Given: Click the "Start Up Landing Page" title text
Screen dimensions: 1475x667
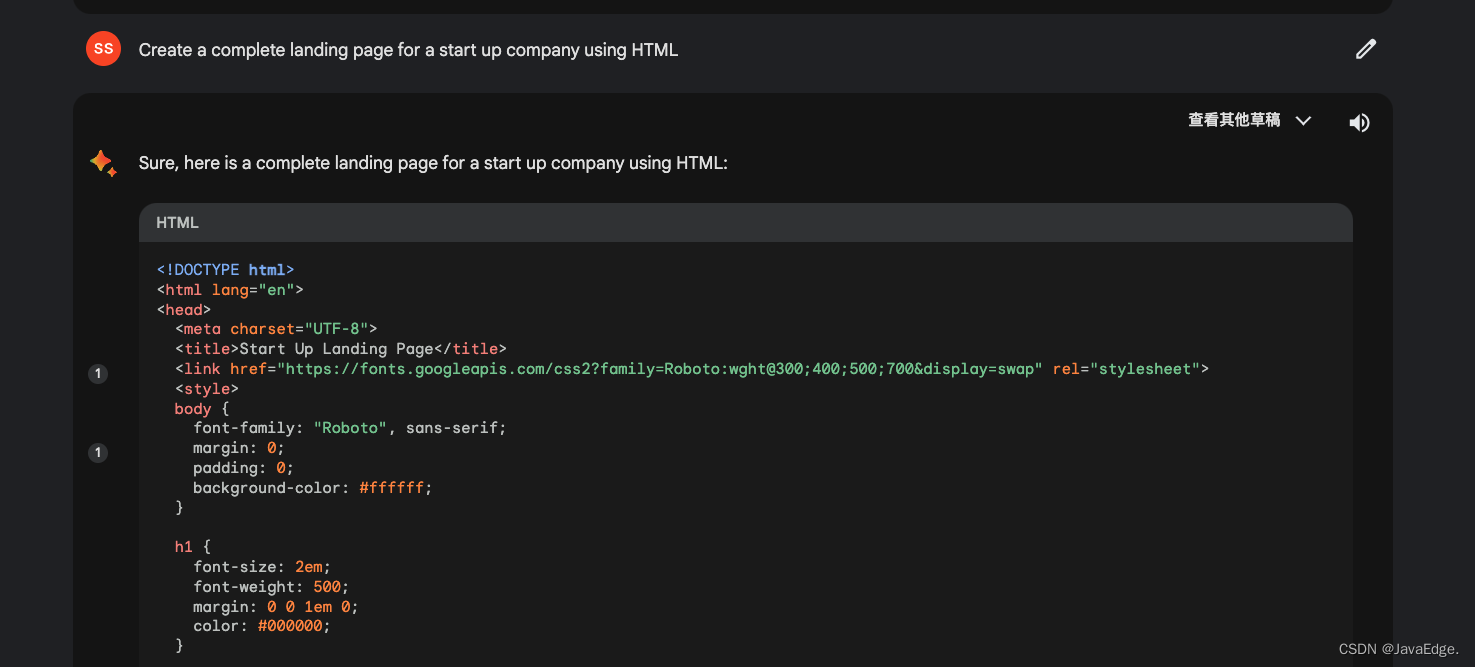Looking at the screenshot, I should pyautogui.click(x=336, y=349).
